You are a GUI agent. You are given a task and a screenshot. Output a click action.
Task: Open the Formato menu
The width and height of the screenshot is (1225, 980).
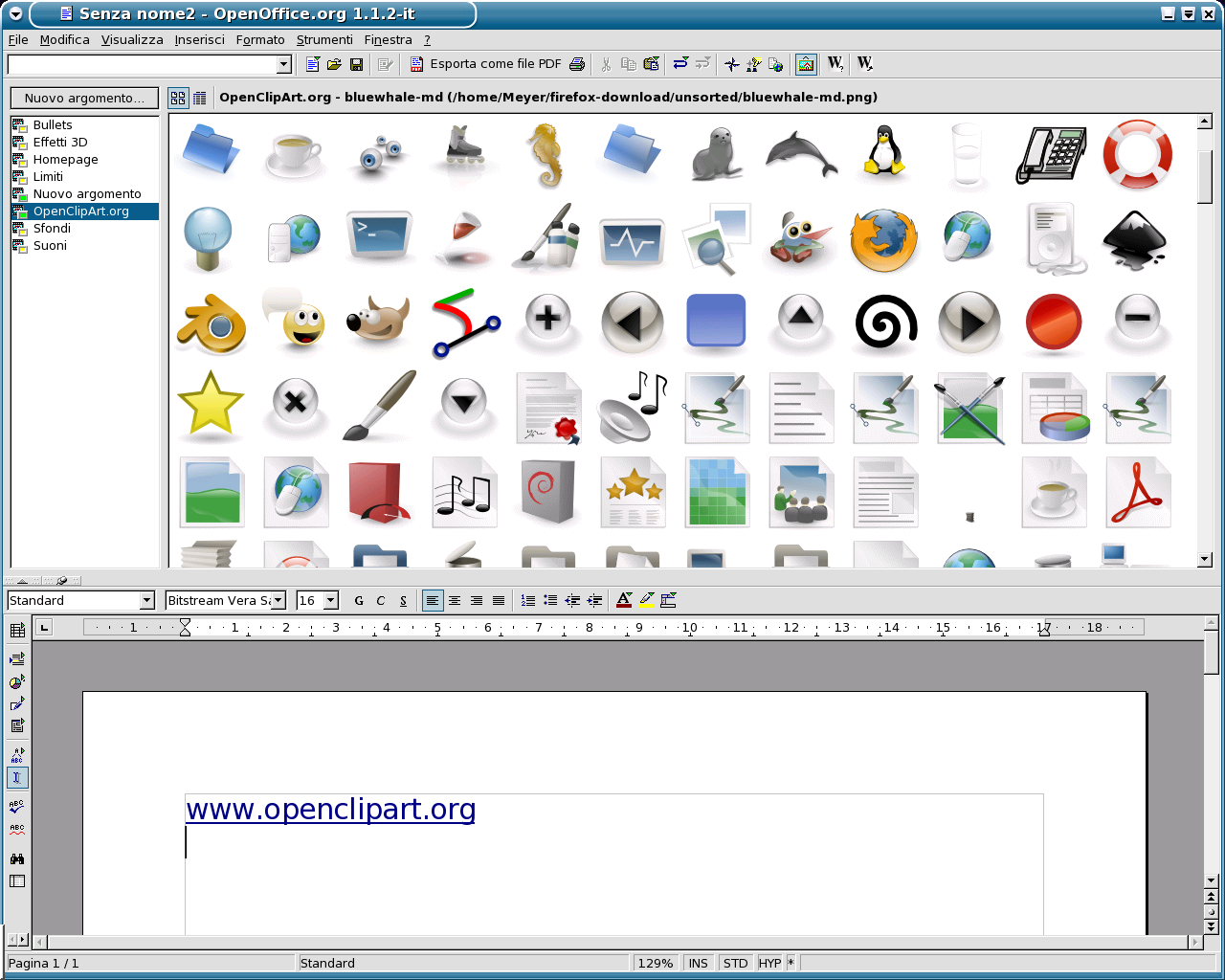tap(260, 39)
